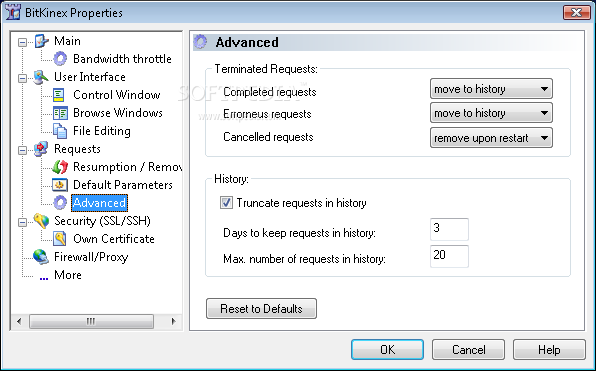The height and width of the screenshot is (371, 596).
Task: Click the gear icon beside Advanced in tree
Action: point(60,203)
